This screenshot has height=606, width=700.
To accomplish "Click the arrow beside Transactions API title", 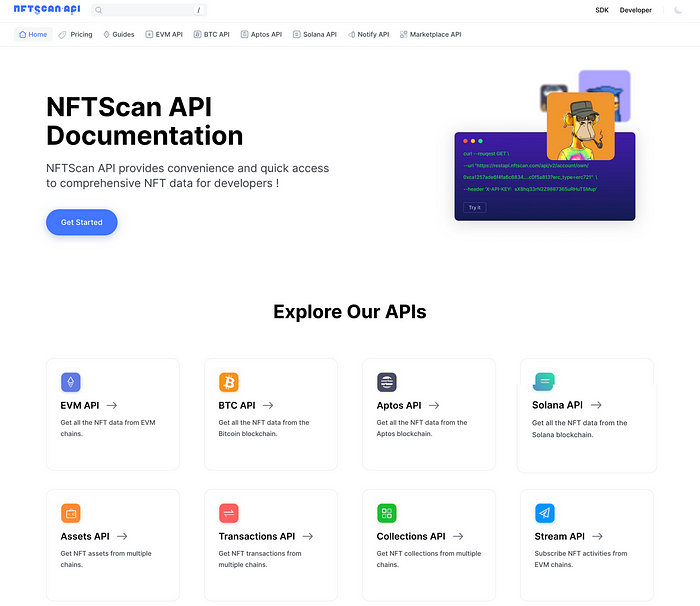I will tap(308, 536).
